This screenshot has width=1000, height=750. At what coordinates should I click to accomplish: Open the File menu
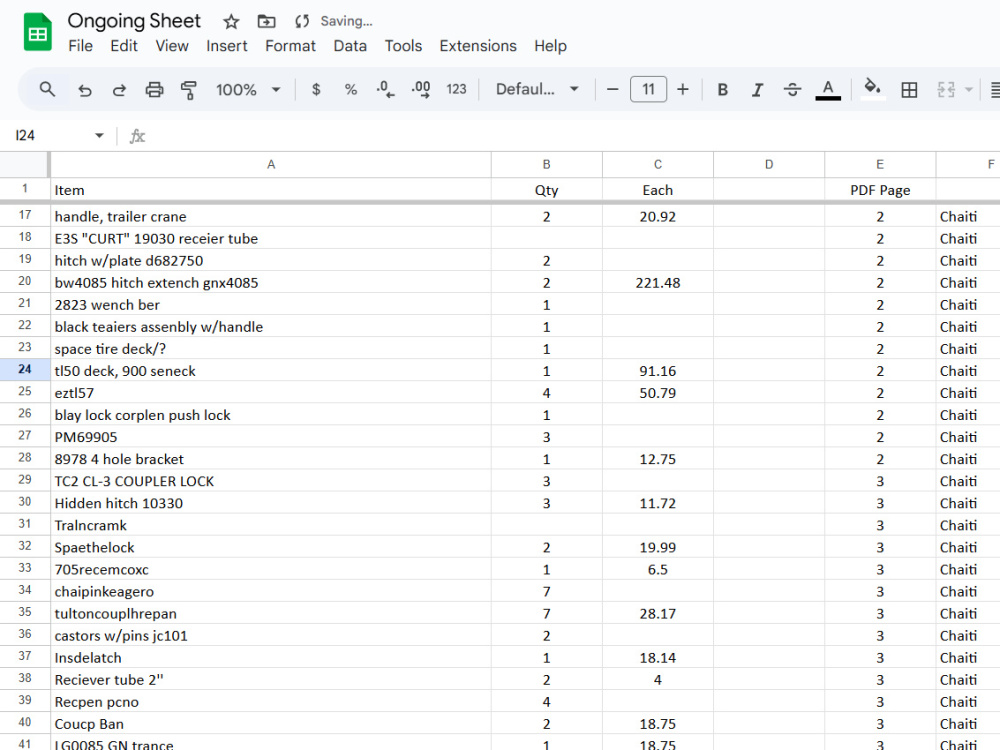click(x=80, y=46)
